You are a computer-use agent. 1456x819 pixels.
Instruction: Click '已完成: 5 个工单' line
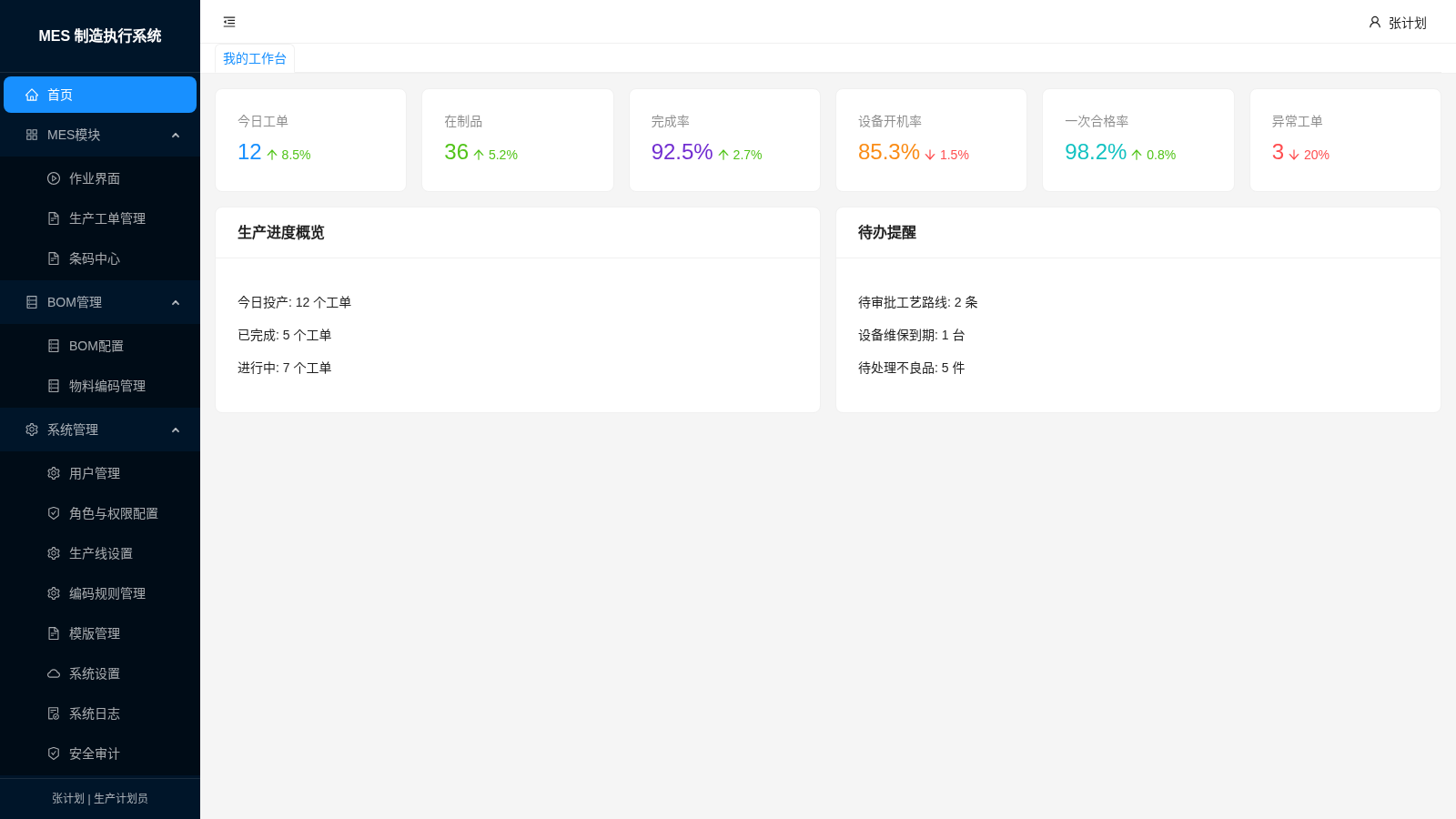284,335
